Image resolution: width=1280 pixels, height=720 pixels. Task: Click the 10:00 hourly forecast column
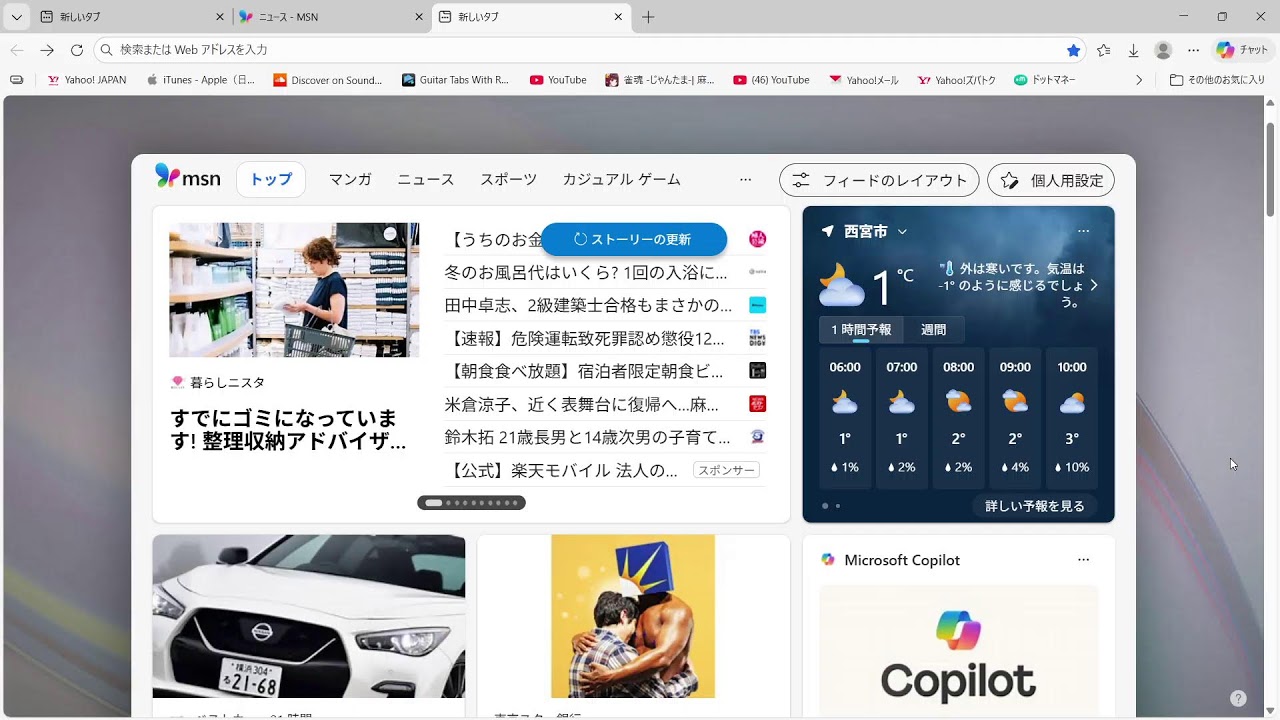point(1072,417)
